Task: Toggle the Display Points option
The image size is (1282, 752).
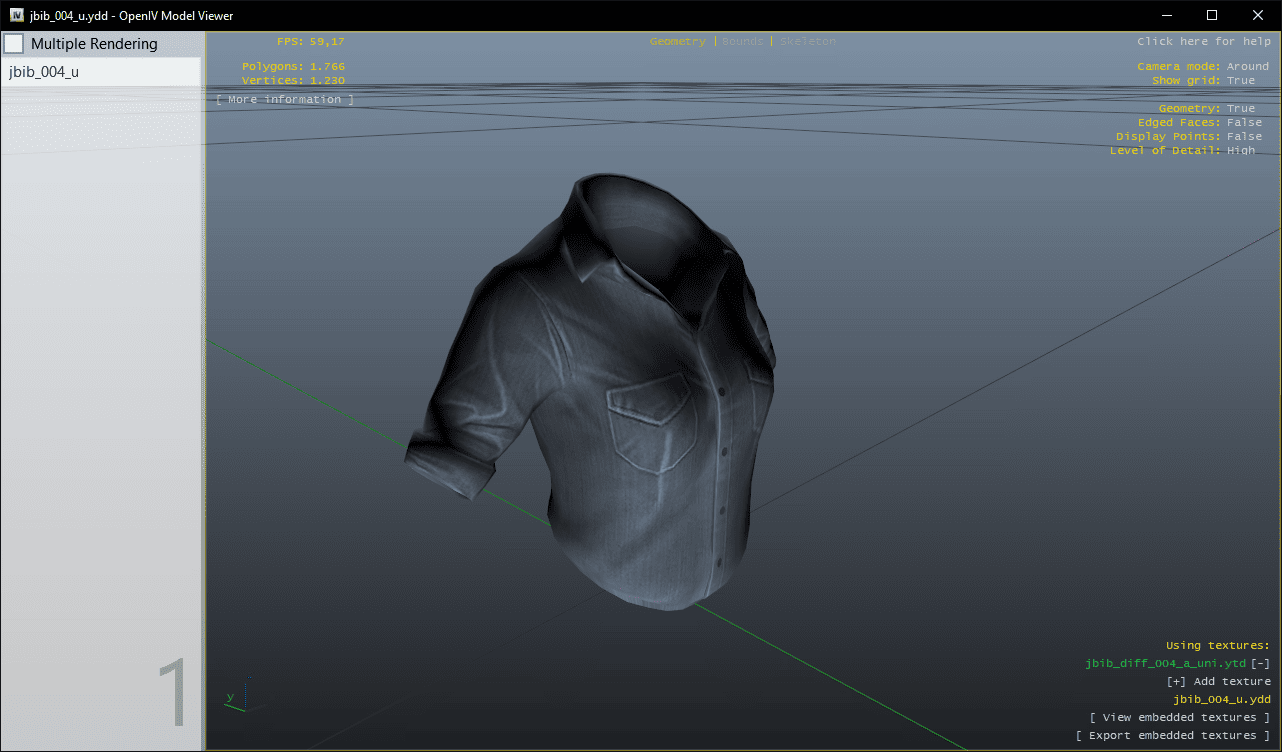Action: coord(1244,137)
